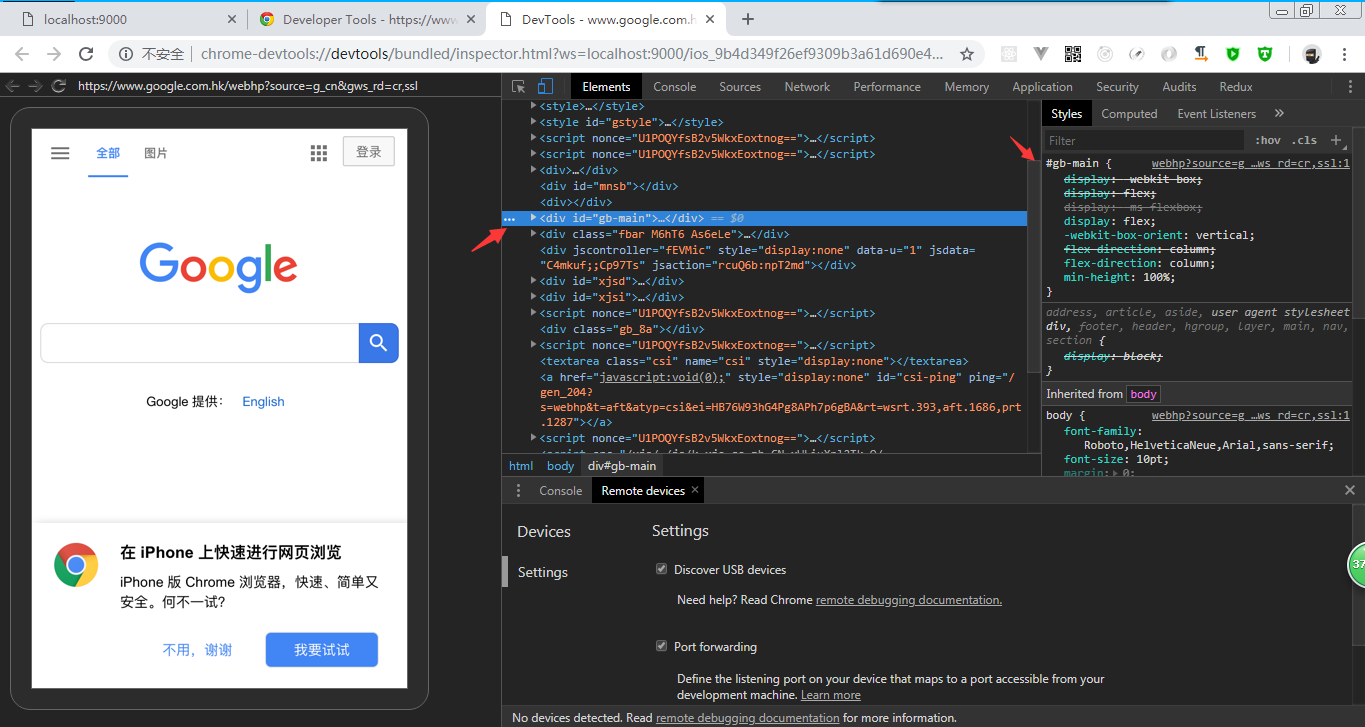The width and height of the screenshot is (1365, 727).
Task: Open the hamburger menu on Google page
Action: 60,153
